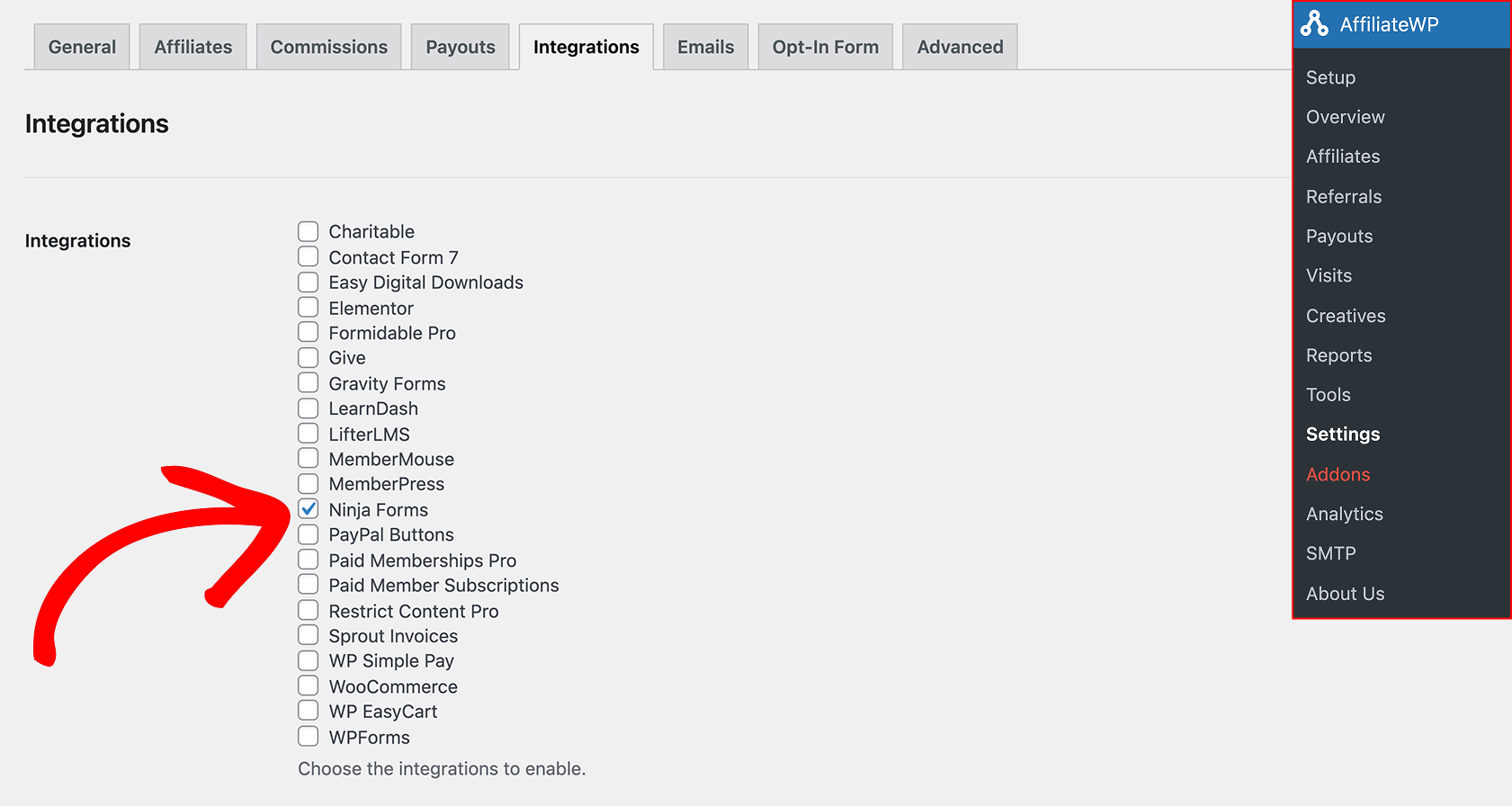Go to the Emails tab
This screenshot has height=807, width=1512.
click(x=705, y=47)
